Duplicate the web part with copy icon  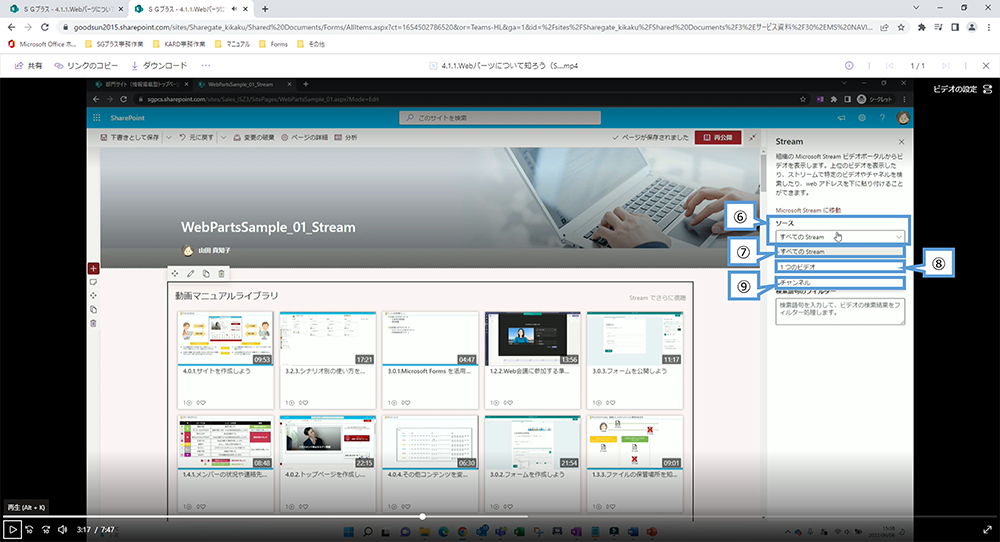206,274
